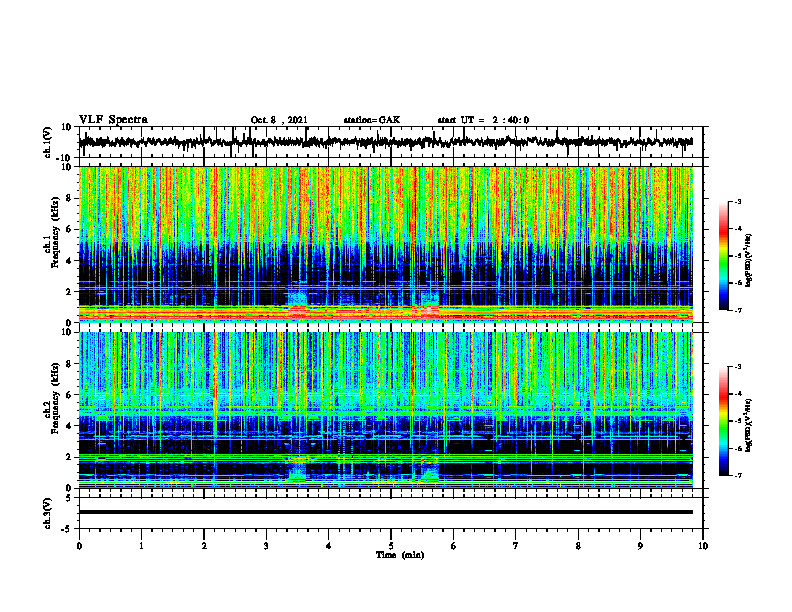Click tick label "8" on the Time axis
This screenshot has height=612, width=792.
(578, 546)
